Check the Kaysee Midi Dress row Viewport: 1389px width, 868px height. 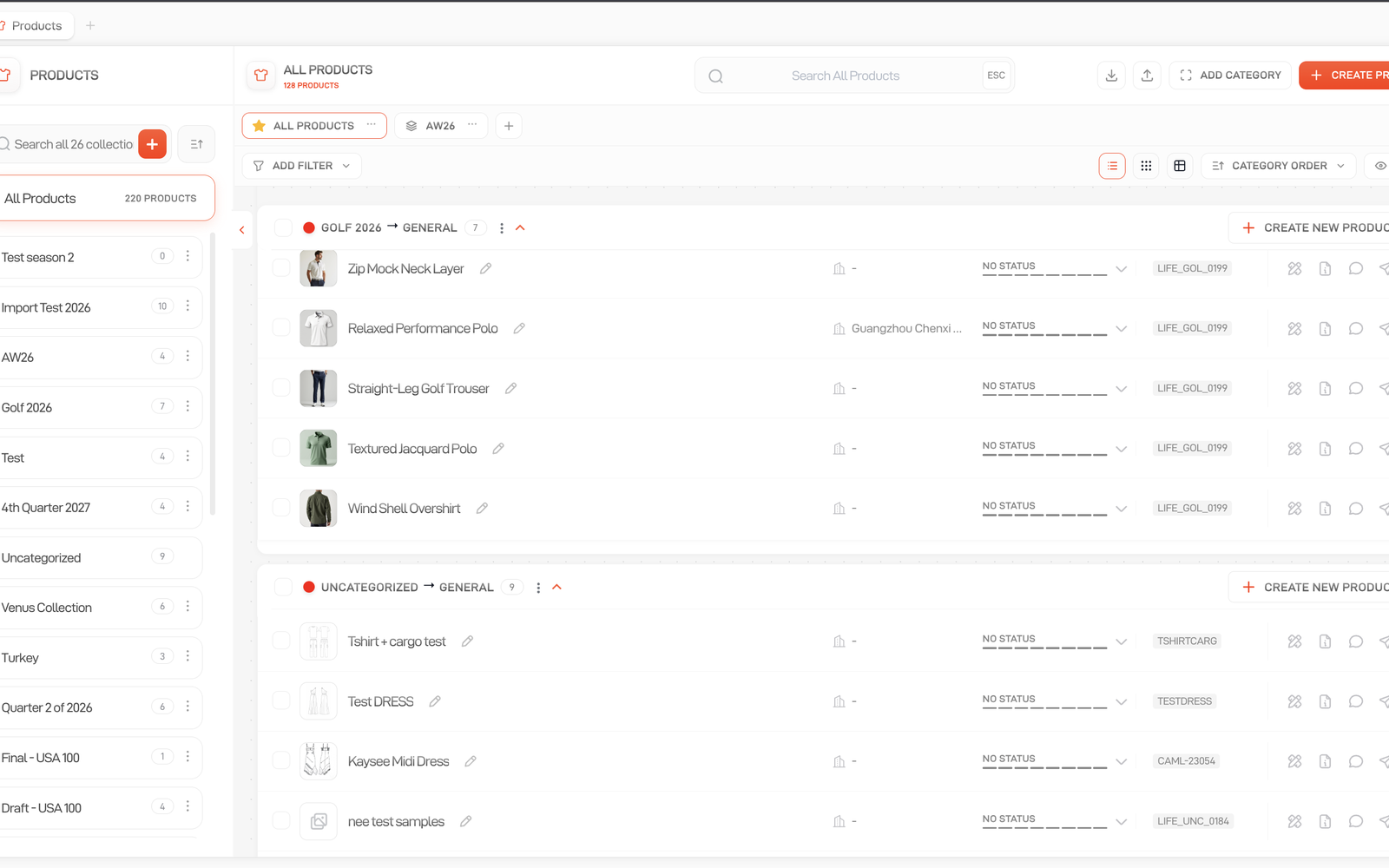click(x=281, y=760)
